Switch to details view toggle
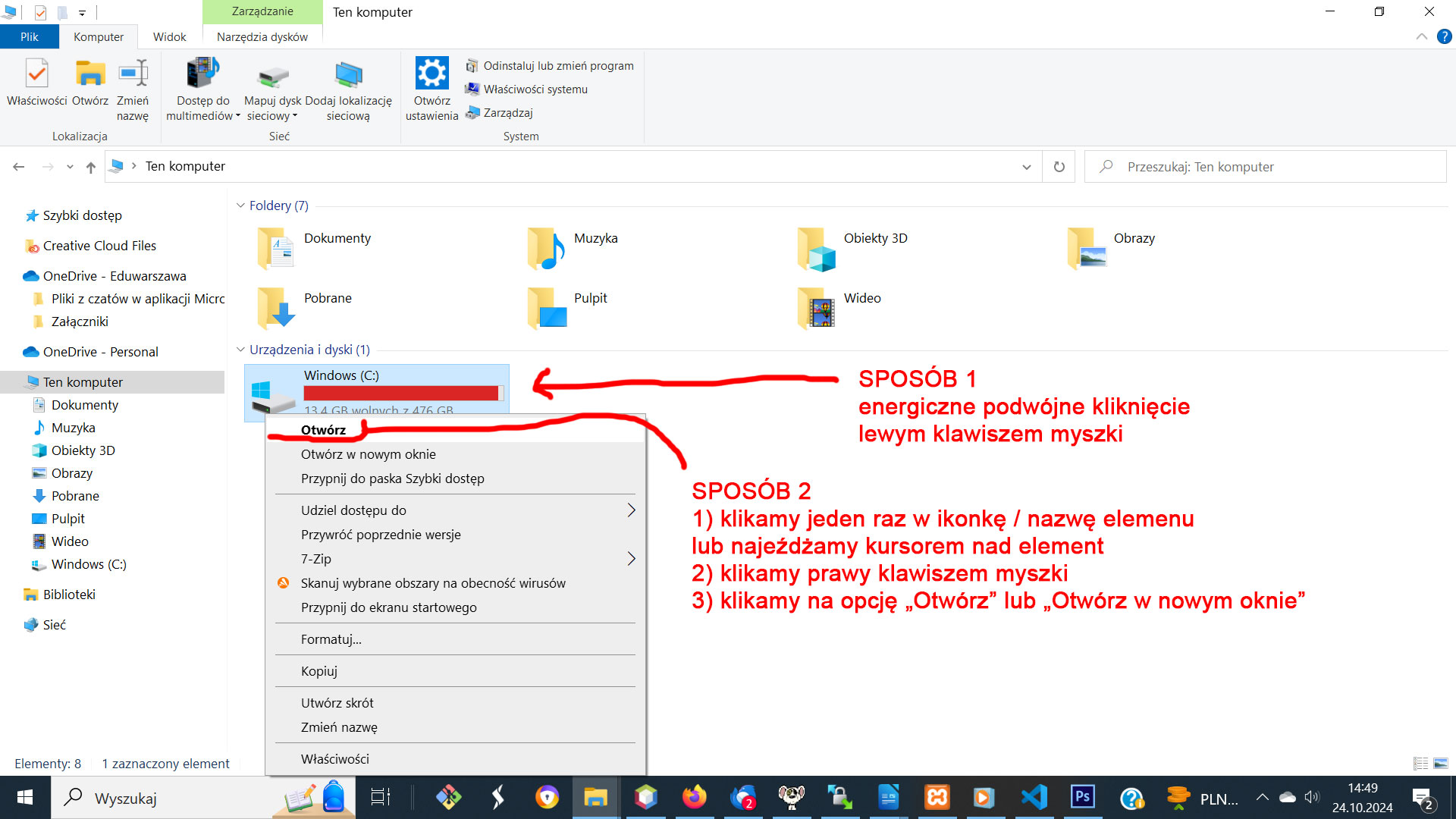Screen dimensions: 1456x819 (1421, 764)
